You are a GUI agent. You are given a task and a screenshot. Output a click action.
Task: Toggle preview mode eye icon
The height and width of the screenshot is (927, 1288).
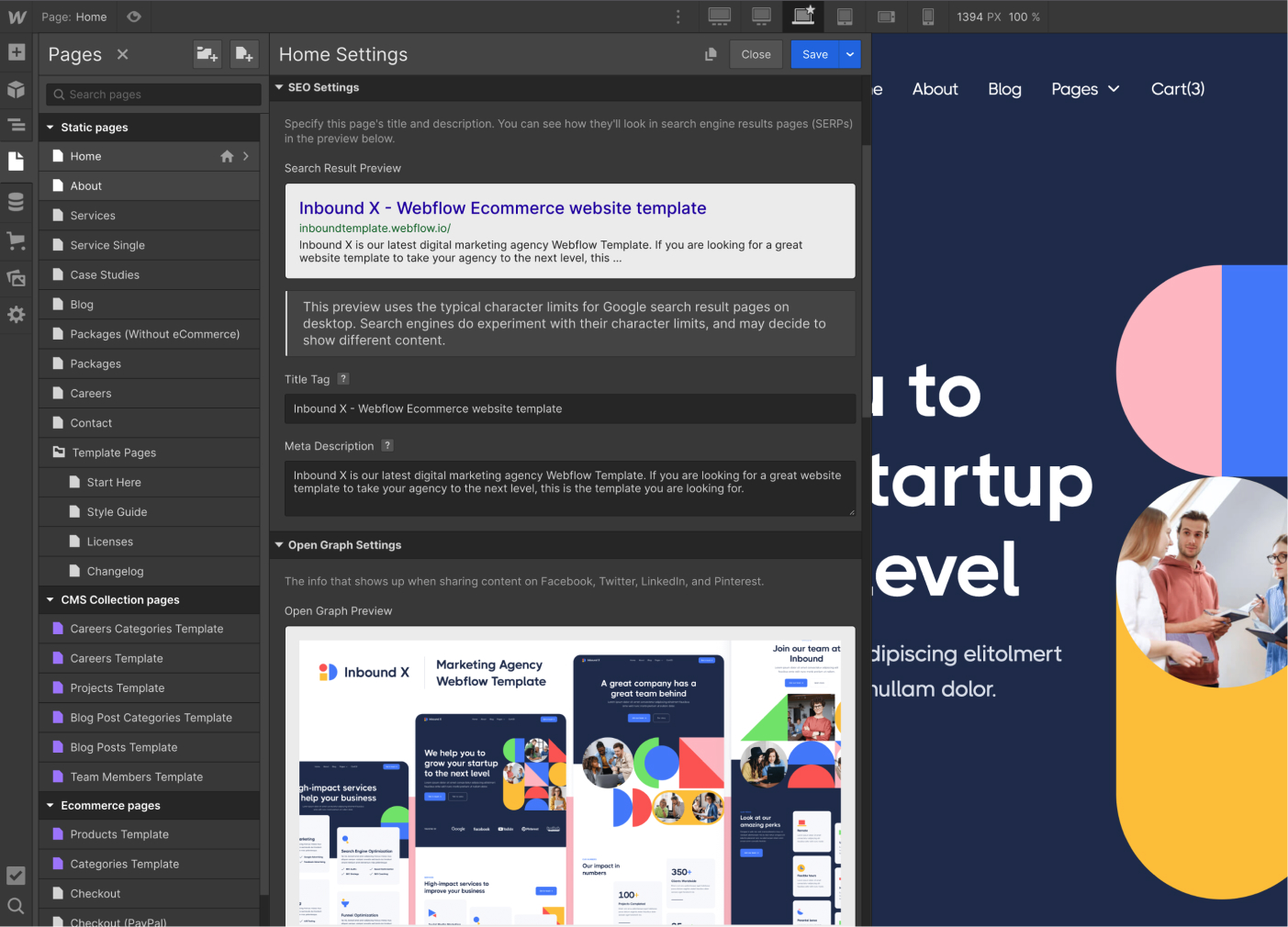point(134,17)
